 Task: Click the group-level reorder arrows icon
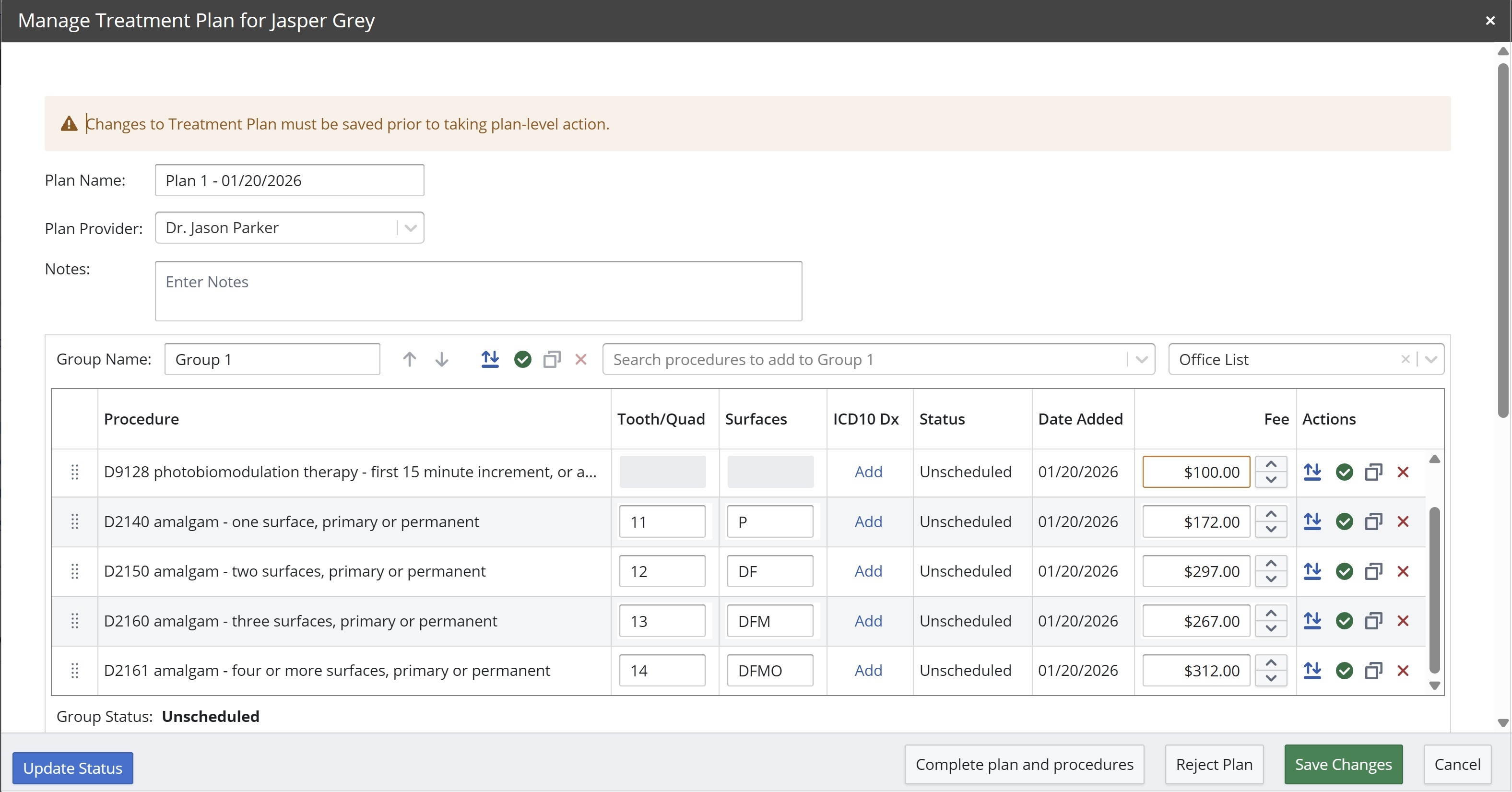point(489,359)
